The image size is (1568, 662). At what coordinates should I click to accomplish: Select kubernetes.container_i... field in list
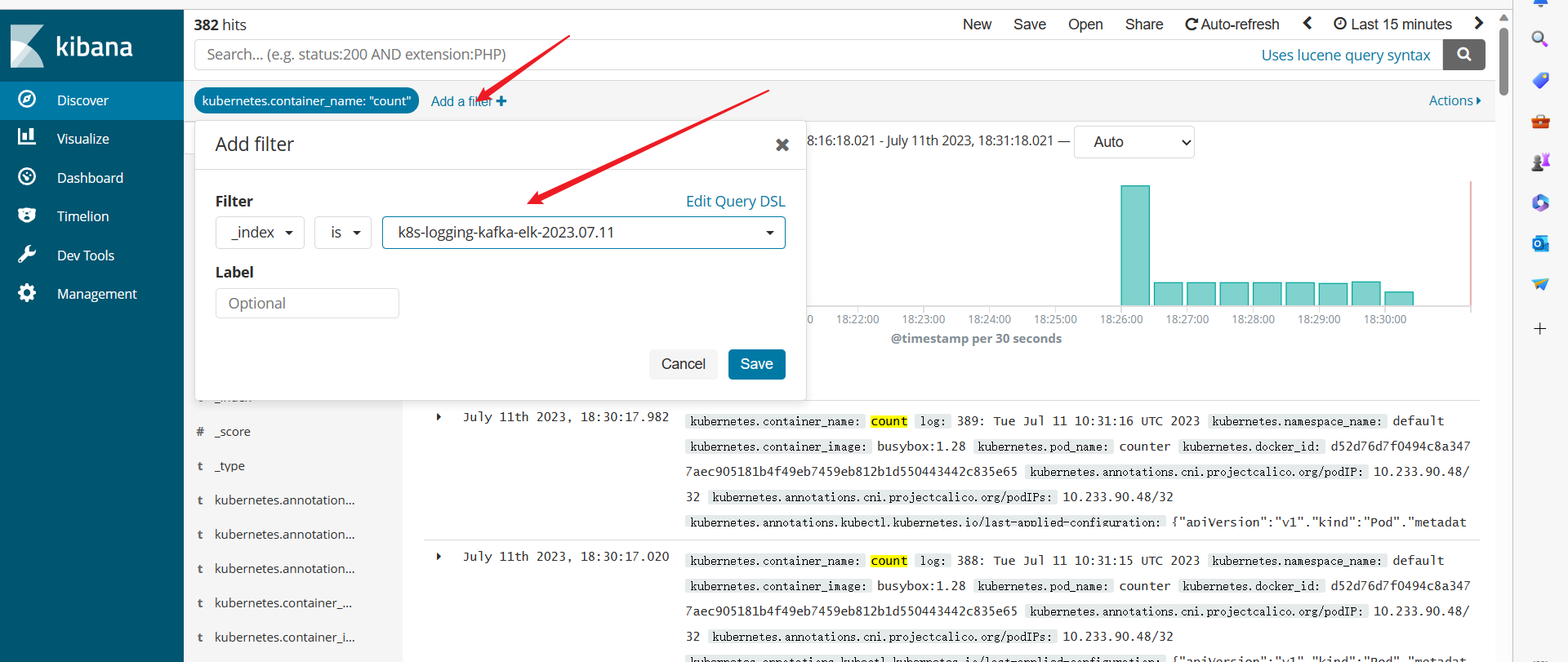285,638
